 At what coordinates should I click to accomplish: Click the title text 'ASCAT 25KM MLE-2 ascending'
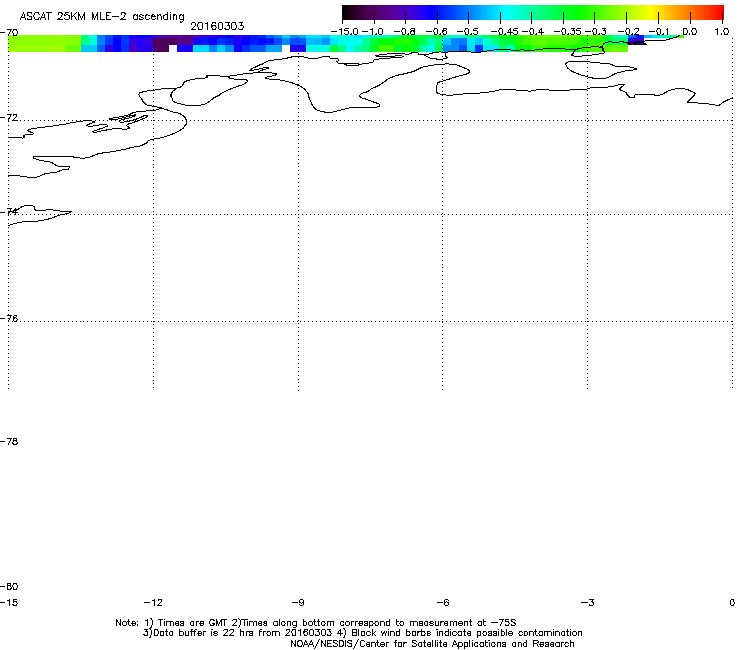(x=102, y=16)
